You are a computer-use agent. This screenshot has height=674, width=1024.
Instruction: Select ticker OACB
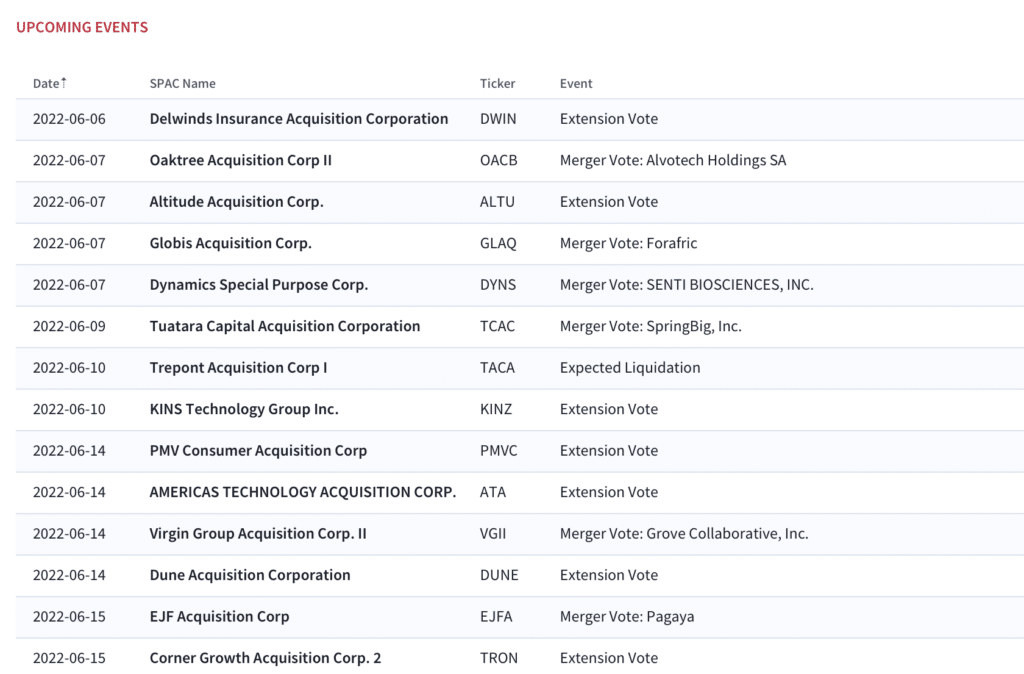click(x=499, y=161)
